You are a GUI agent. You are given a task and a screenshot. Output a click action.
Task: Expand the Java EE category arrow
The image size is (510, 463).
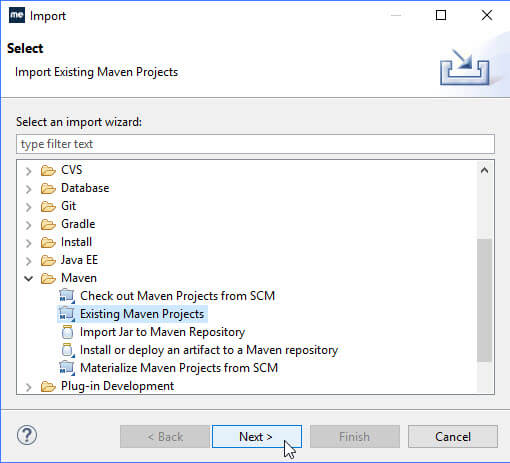tap(29, 261)
